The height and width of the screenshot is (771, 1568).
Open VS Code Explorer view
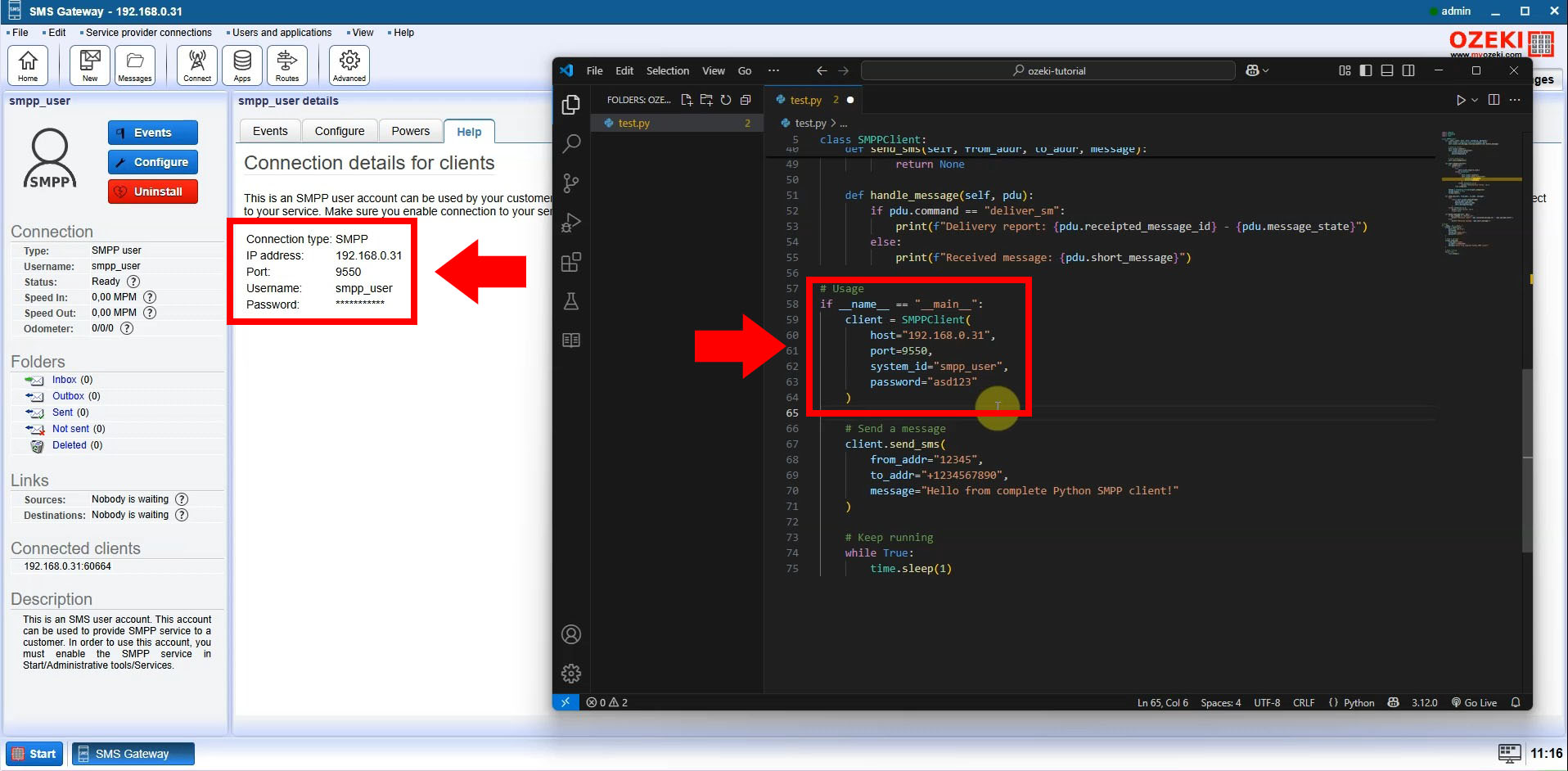click(571, 104)
